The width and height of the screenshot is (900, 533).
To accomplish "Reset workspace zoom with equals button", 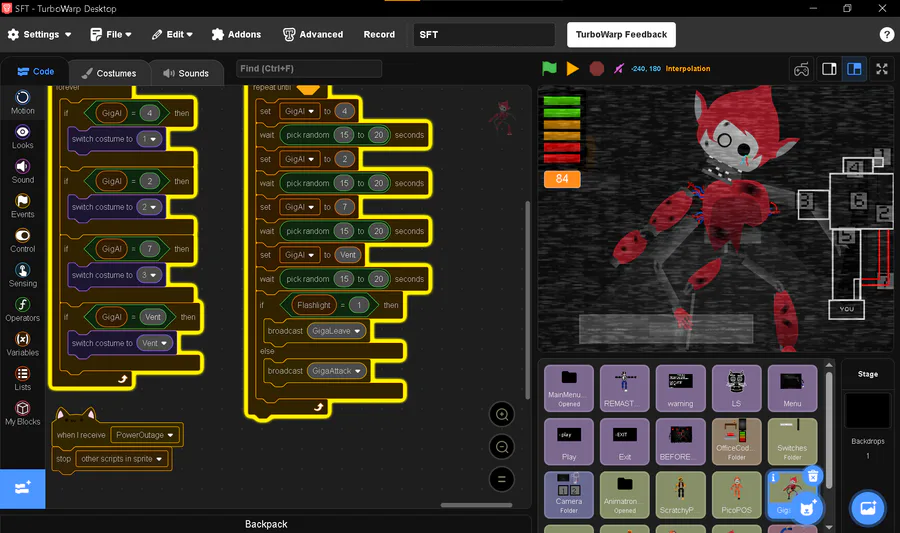I will (x=502, y=479).
